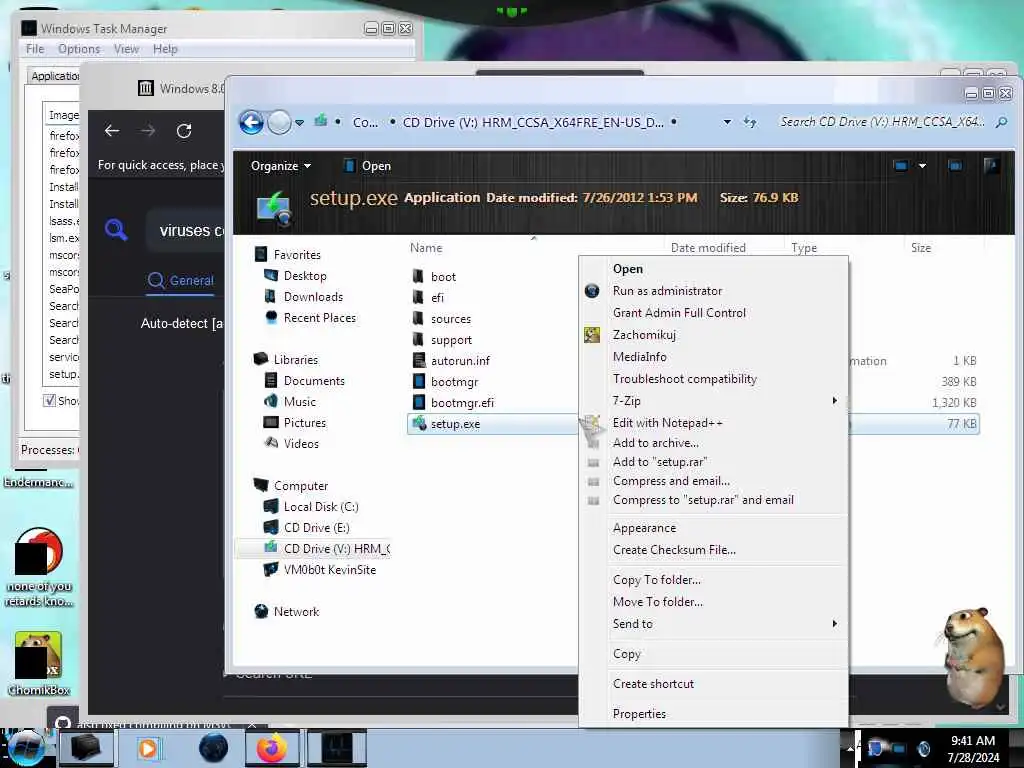The image size is (1024, 768).
Task: Click the Explorer Forward navigation button
Action: point(280,122)
